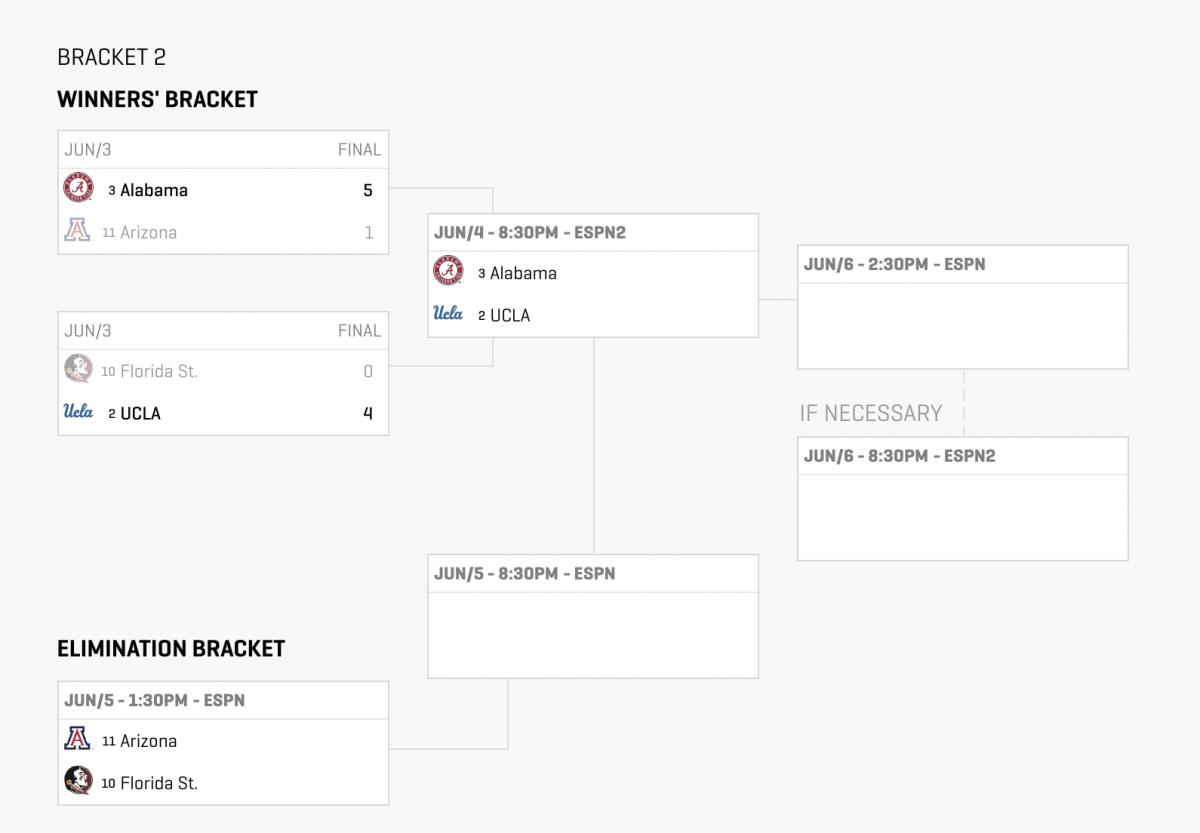Click Alabama's final score of 5
This screenshot has height=833, width=1200.
point(368,190)
